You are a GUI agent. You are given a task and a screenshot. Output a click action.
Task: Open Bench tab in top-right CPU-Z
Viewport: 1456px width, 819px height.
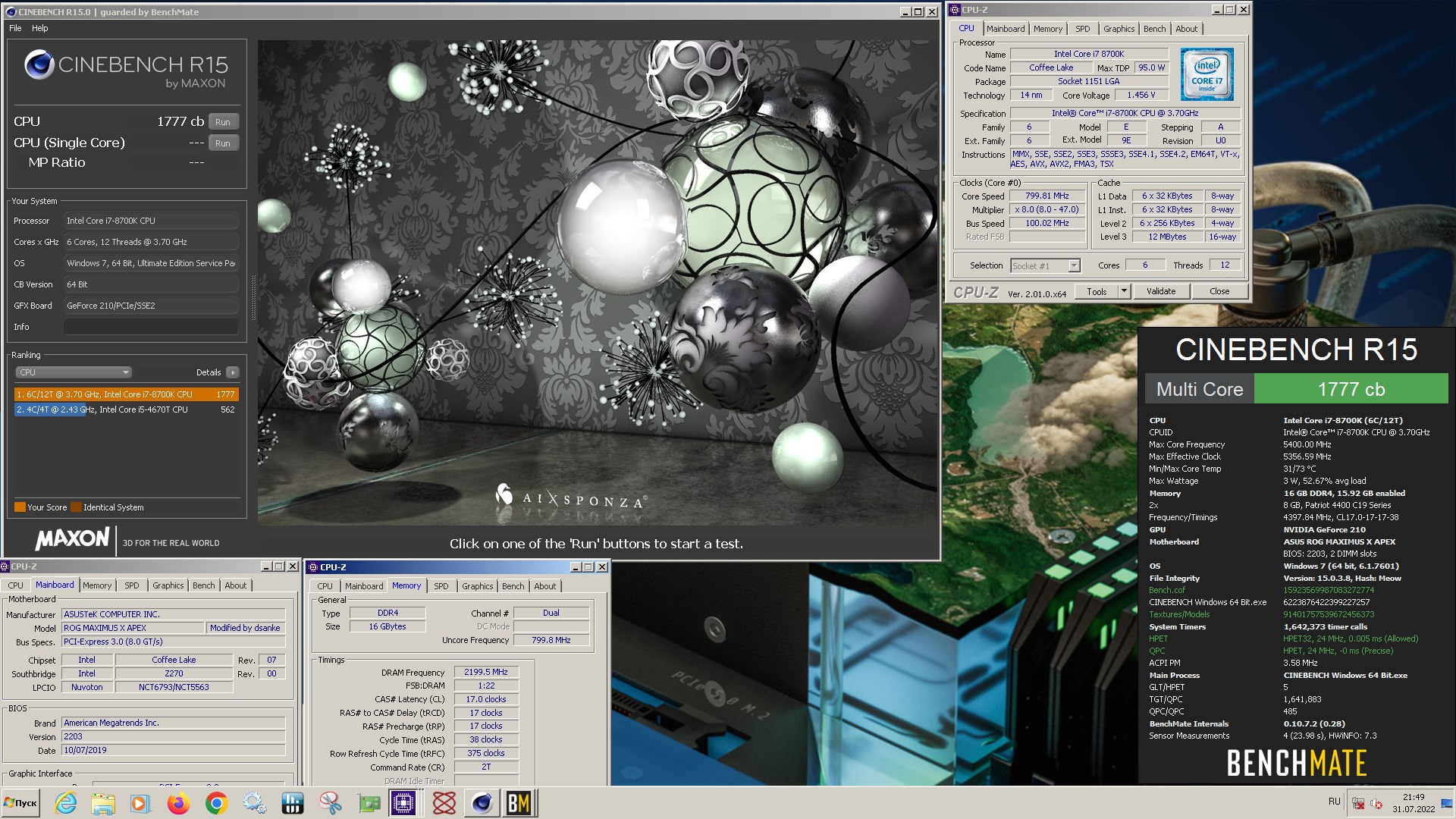(x=1154, y=29)
